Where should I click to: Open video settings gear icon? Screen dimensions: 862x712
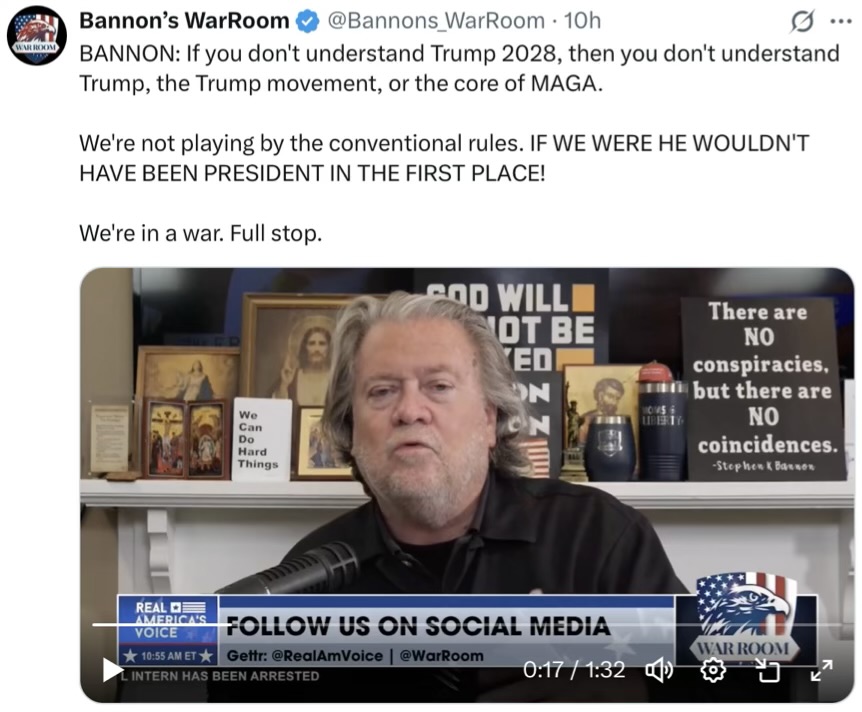713,670
